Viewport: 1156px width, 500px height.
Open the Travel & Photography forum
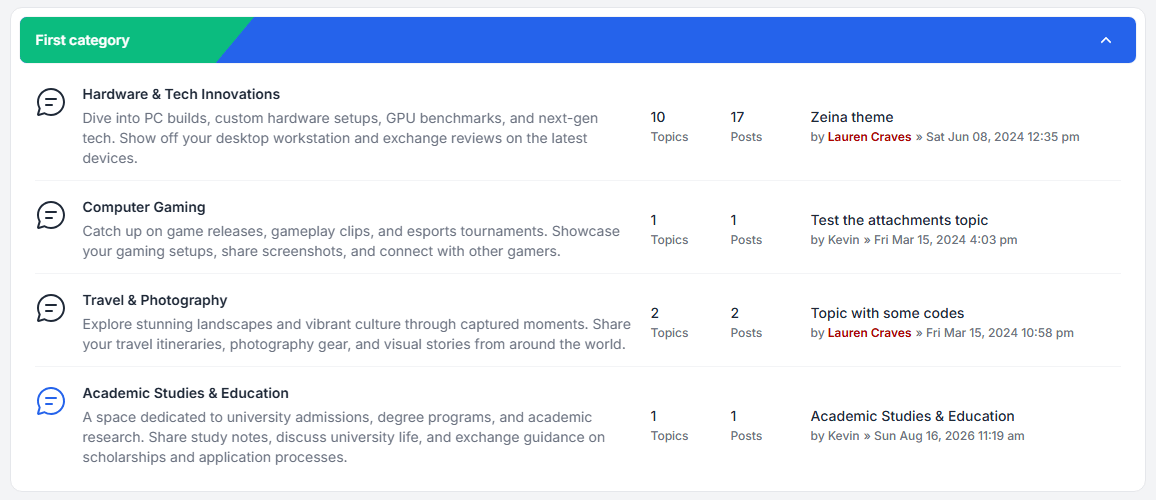pos(155,300)
